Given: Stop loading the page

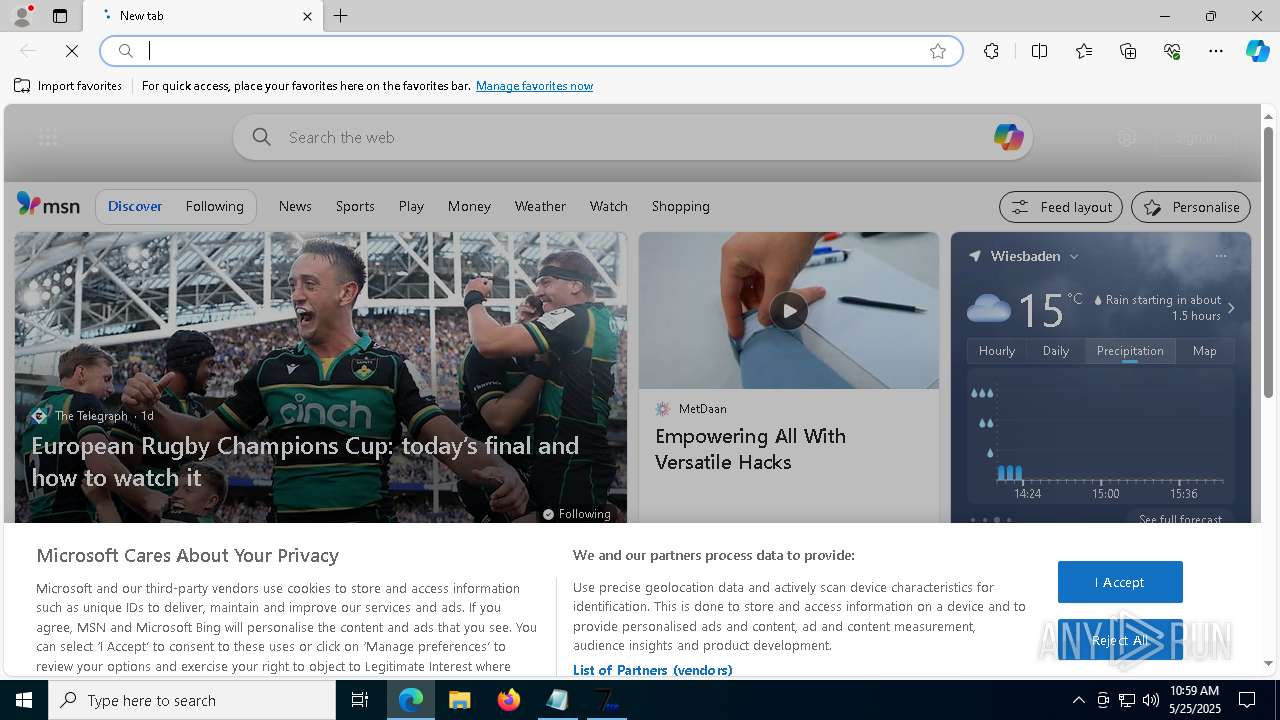Looking at the screenshot, I should pos(72,51).
